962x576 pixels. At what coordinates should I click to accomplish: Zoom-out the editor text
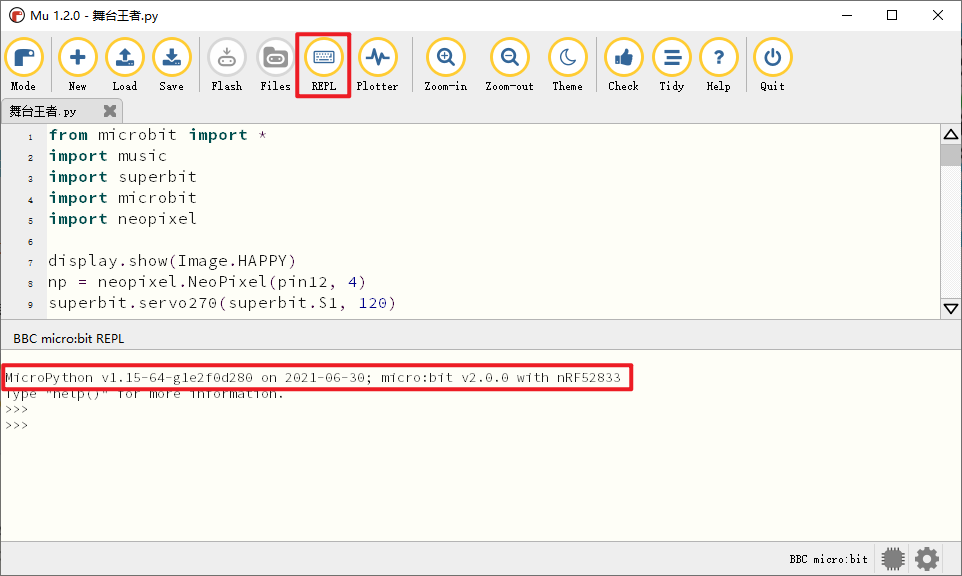(x=509, y=64)
